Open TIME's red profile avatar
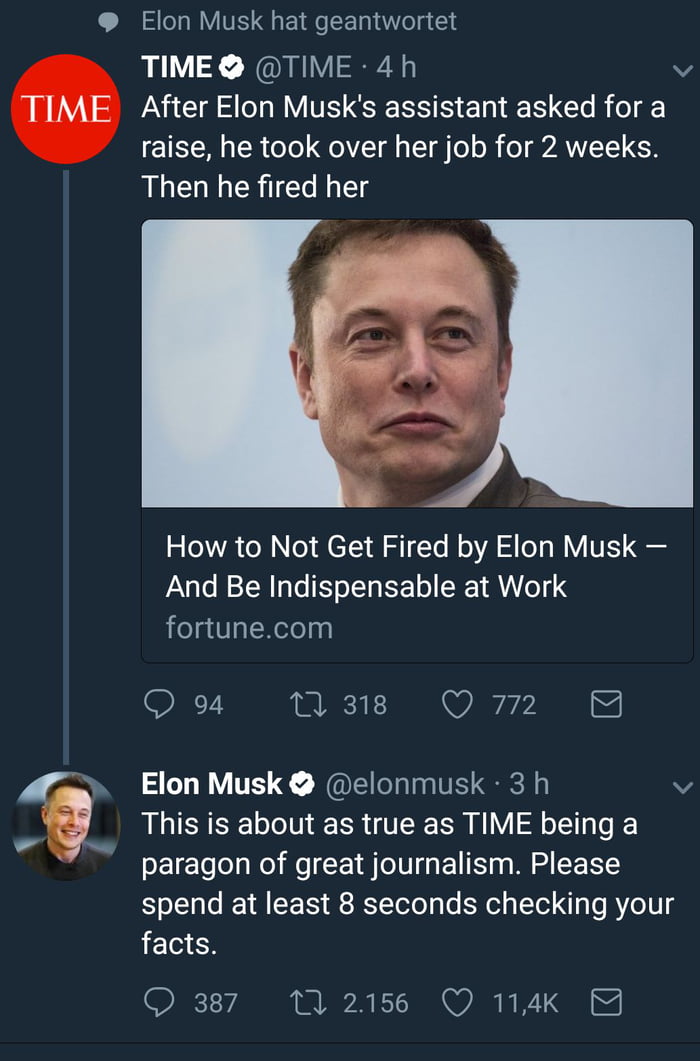The image size is (700, 1061). 66,109
